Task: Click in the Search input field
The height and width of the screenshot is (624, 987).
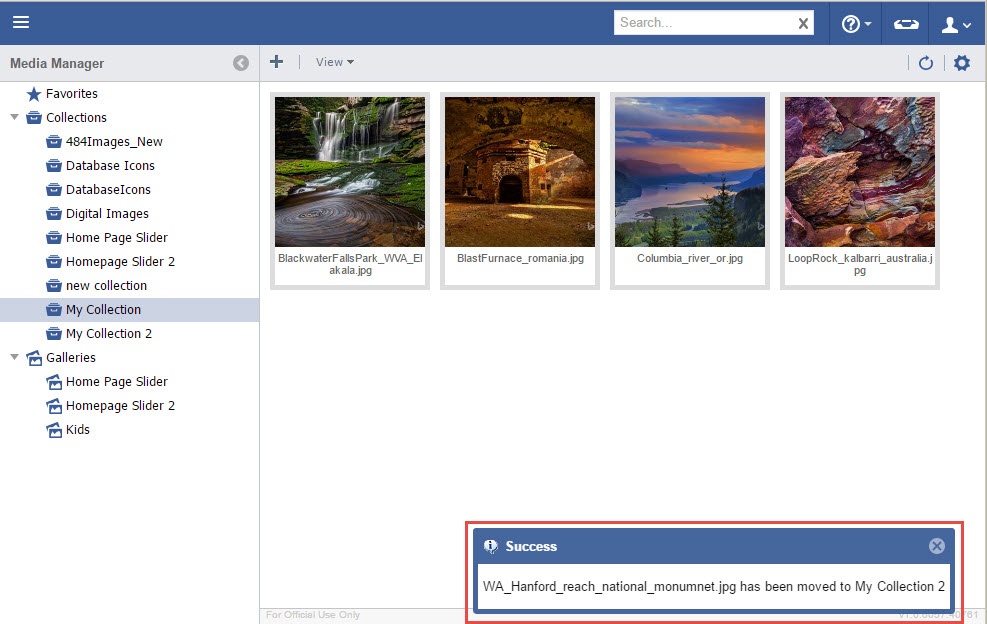Action: coord(705,23)
